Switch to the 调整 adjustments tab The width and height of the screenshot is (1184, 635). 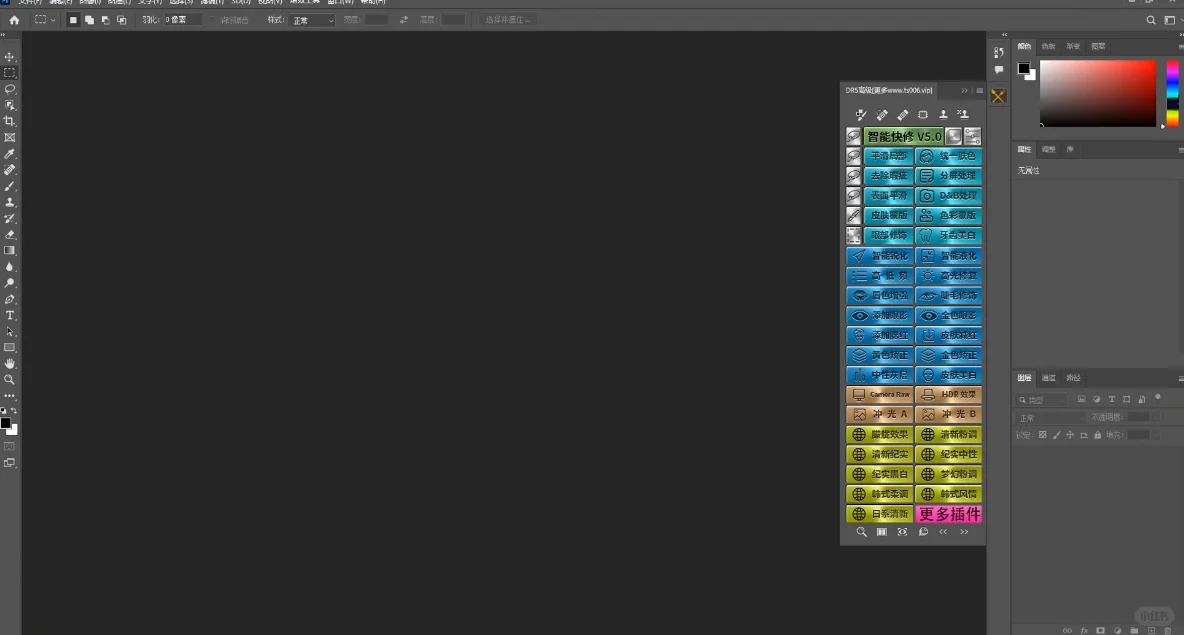[1048, 150]
